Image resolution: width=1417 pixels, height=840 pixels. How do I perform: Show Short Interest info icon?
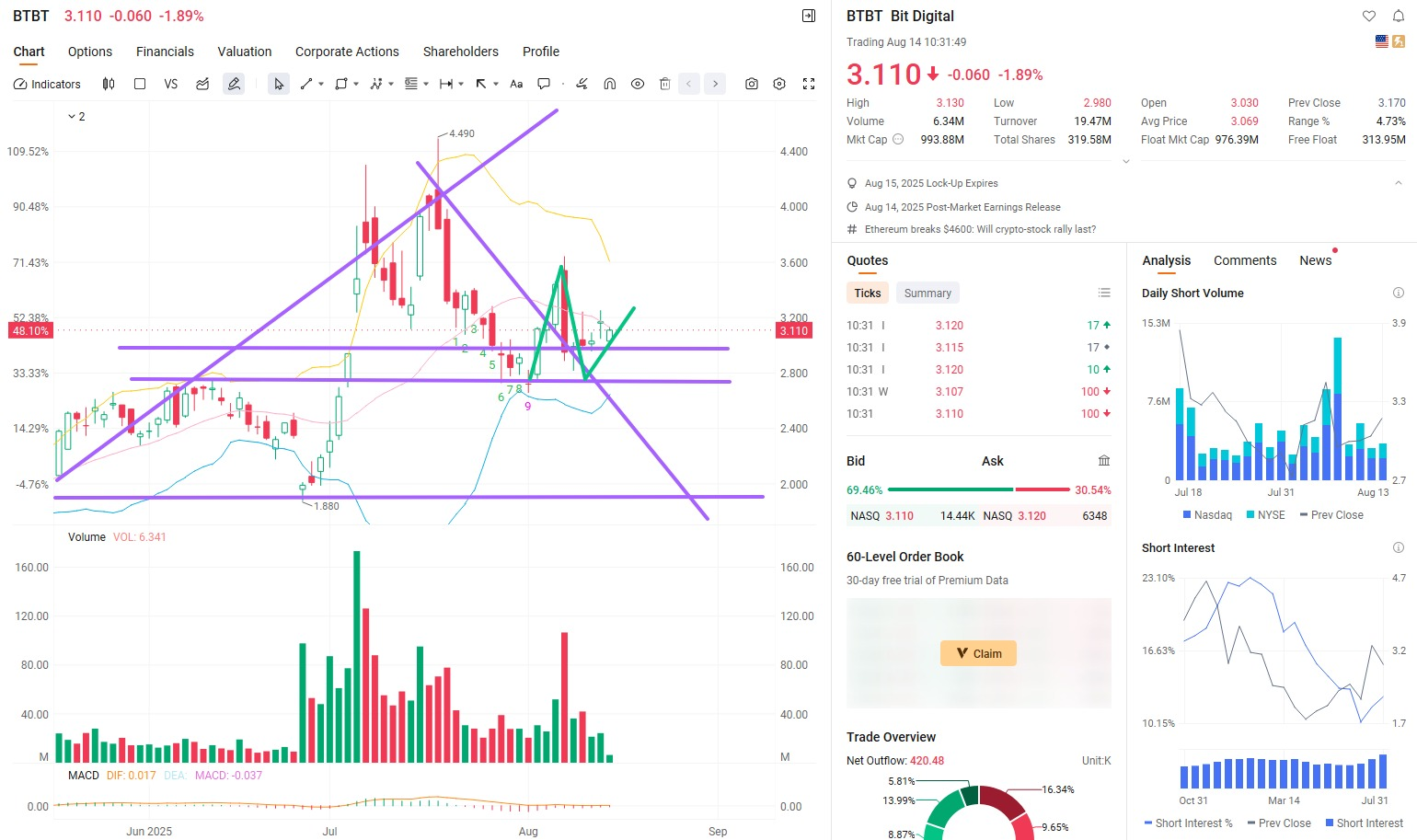coord(1399,547)
